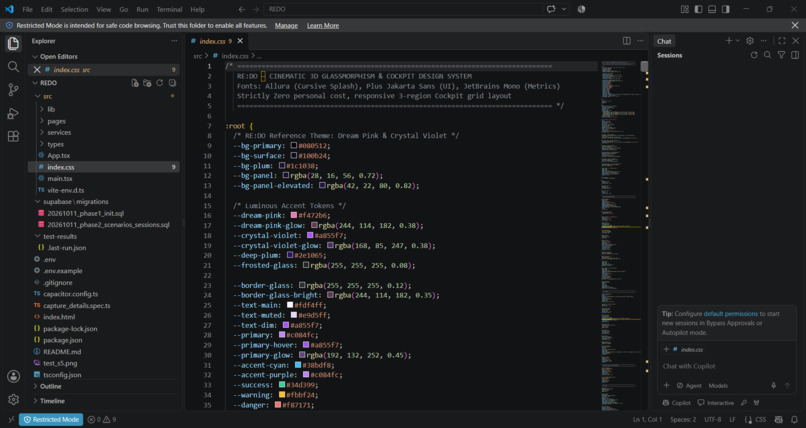Click the REDO command center search box
This screenshot has width=806, height=428.
click(404, 9)
